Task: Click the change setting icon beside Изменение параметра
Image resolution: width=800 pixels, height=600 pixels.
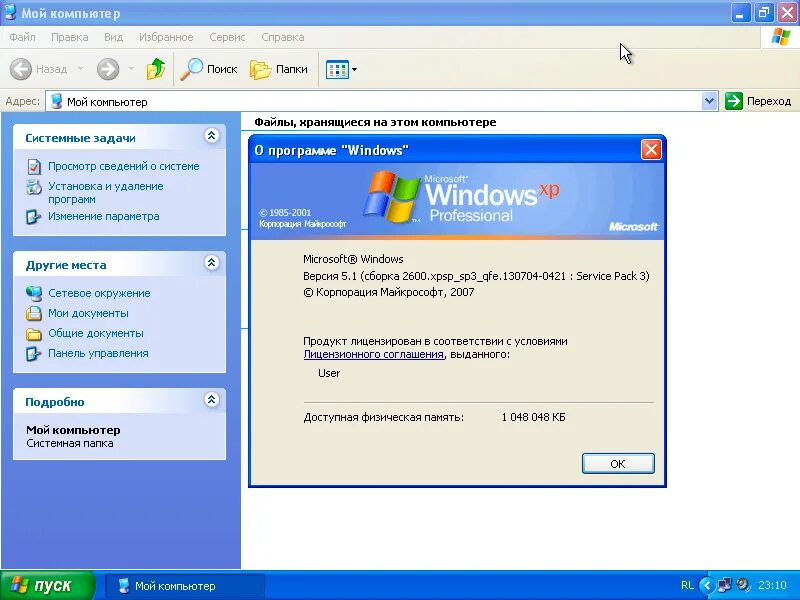Action: (34, 217)
